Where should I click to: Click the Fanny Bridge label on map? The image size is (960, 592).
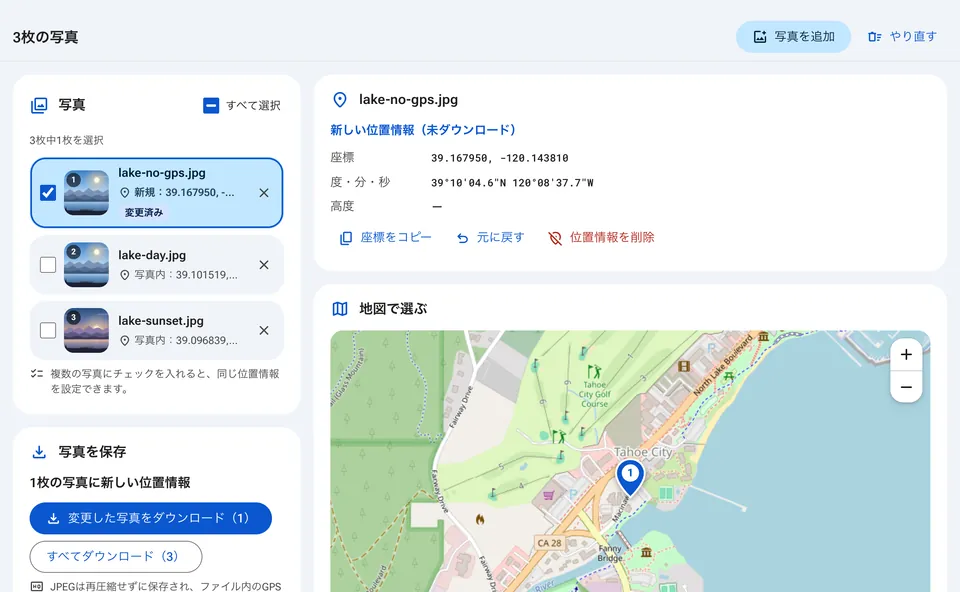tap(610, 553)
